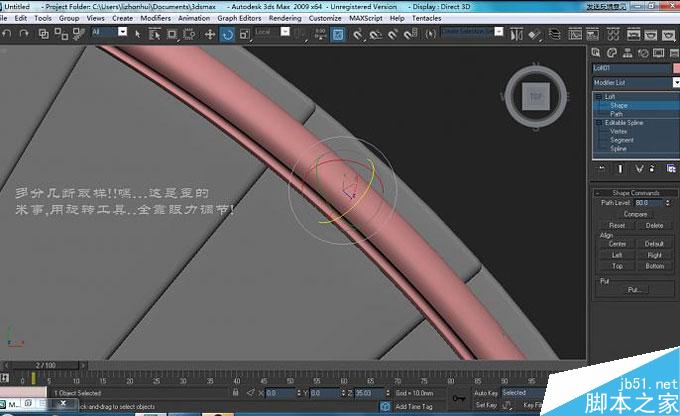Undo the last action
Image resolution: width=680 pixels, height=416 pixels.
coord(7,33)
